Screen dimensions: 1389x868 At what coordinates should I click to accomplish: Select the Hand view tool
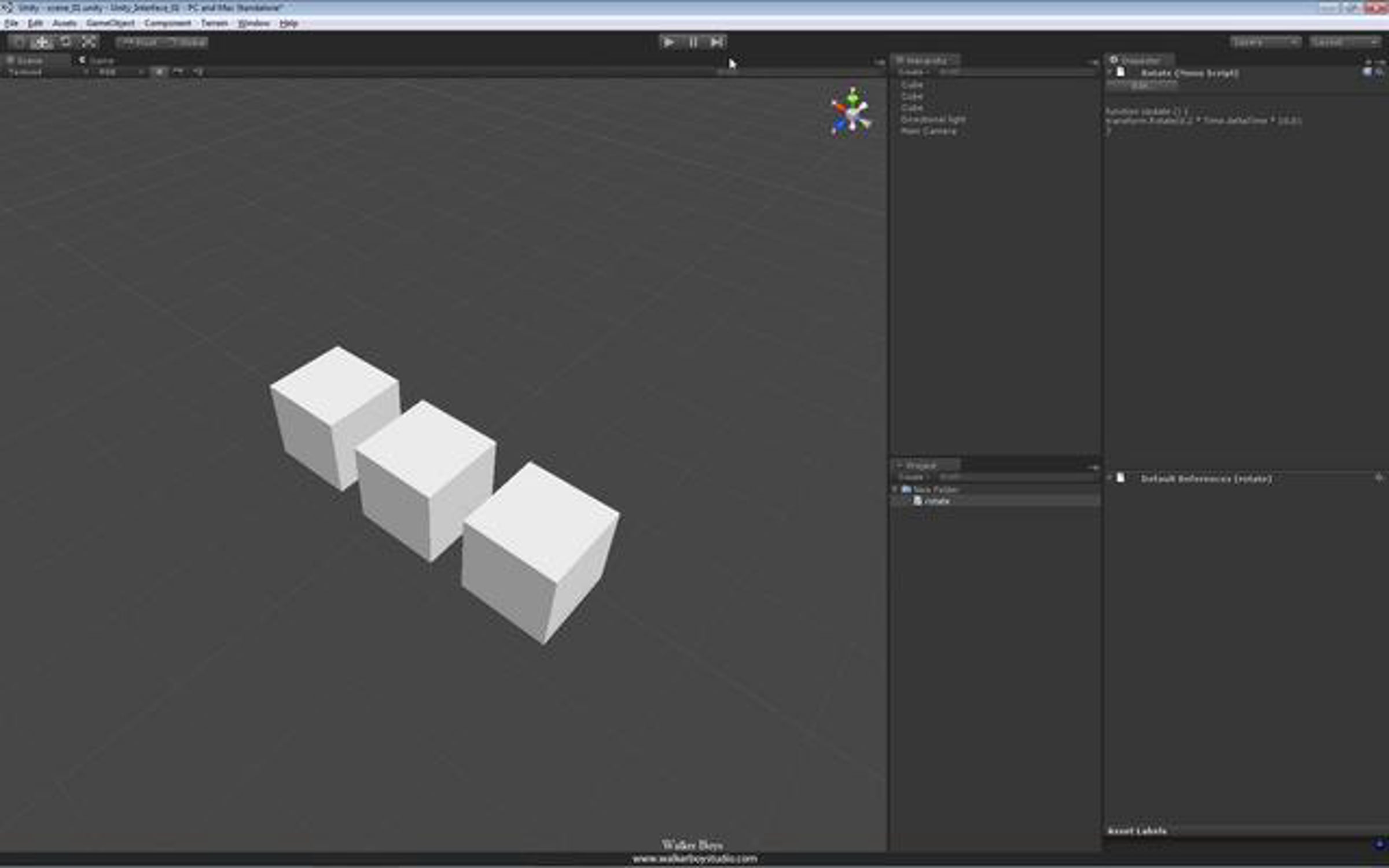(x=19, y=42)
